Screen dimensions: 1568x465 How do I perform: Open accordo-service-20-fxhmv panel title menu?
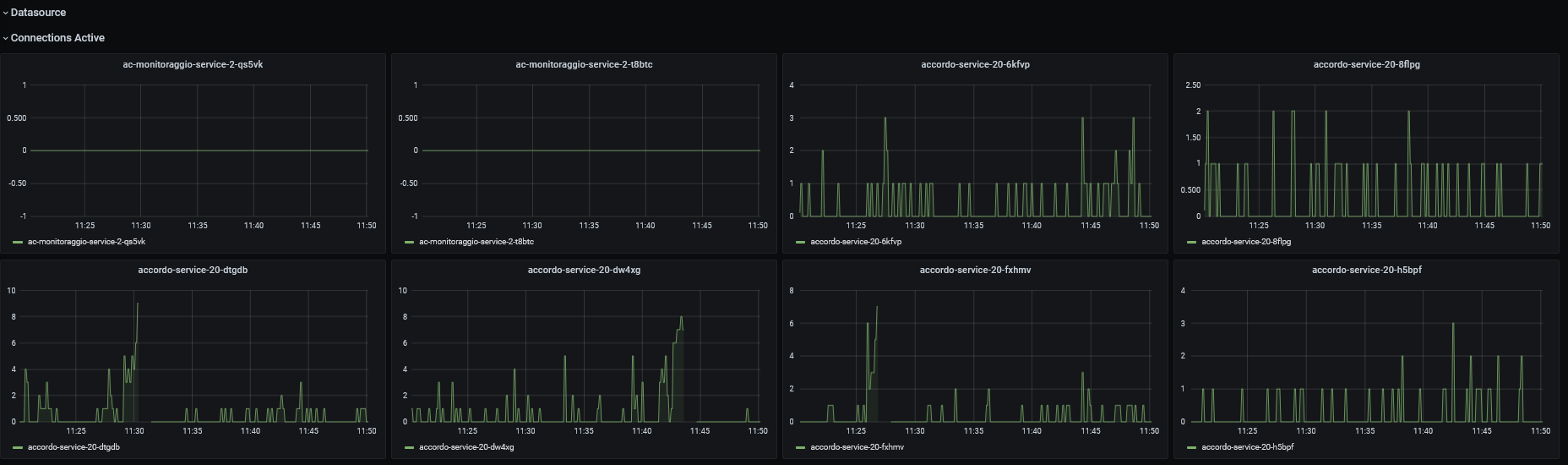coord(975,270)
